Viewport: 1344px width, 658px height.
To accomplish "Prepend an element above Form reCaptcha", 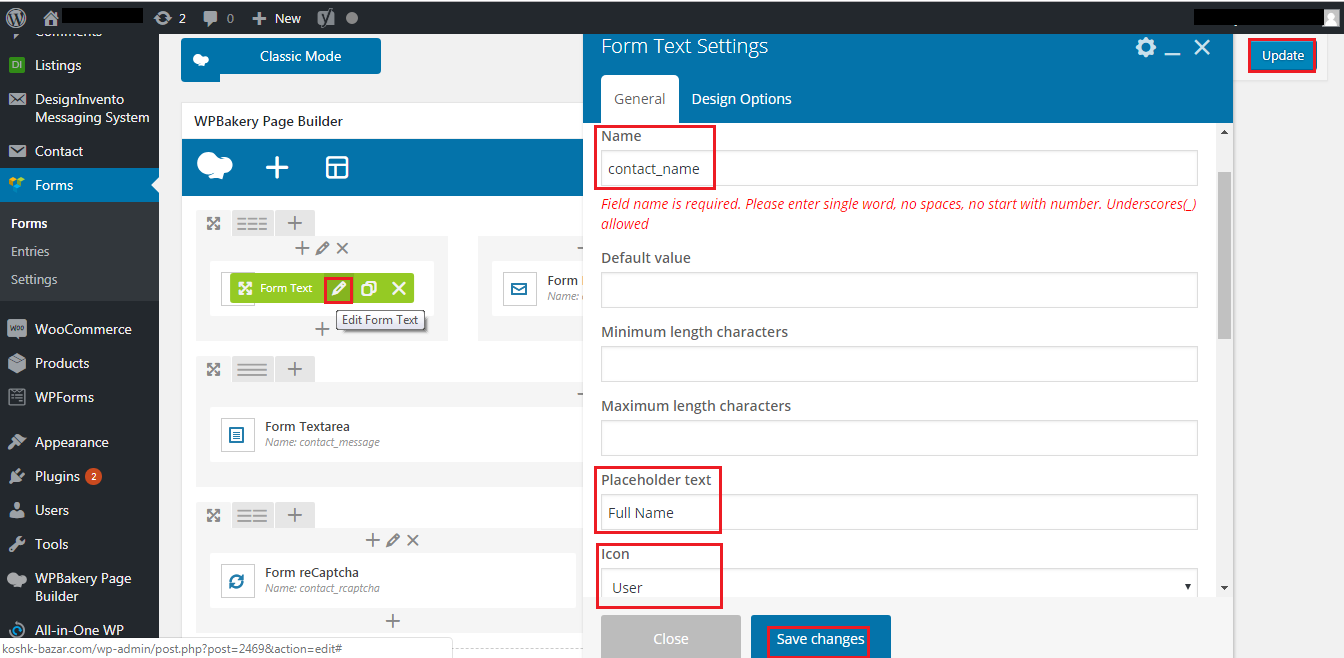I will pos(373,540).
